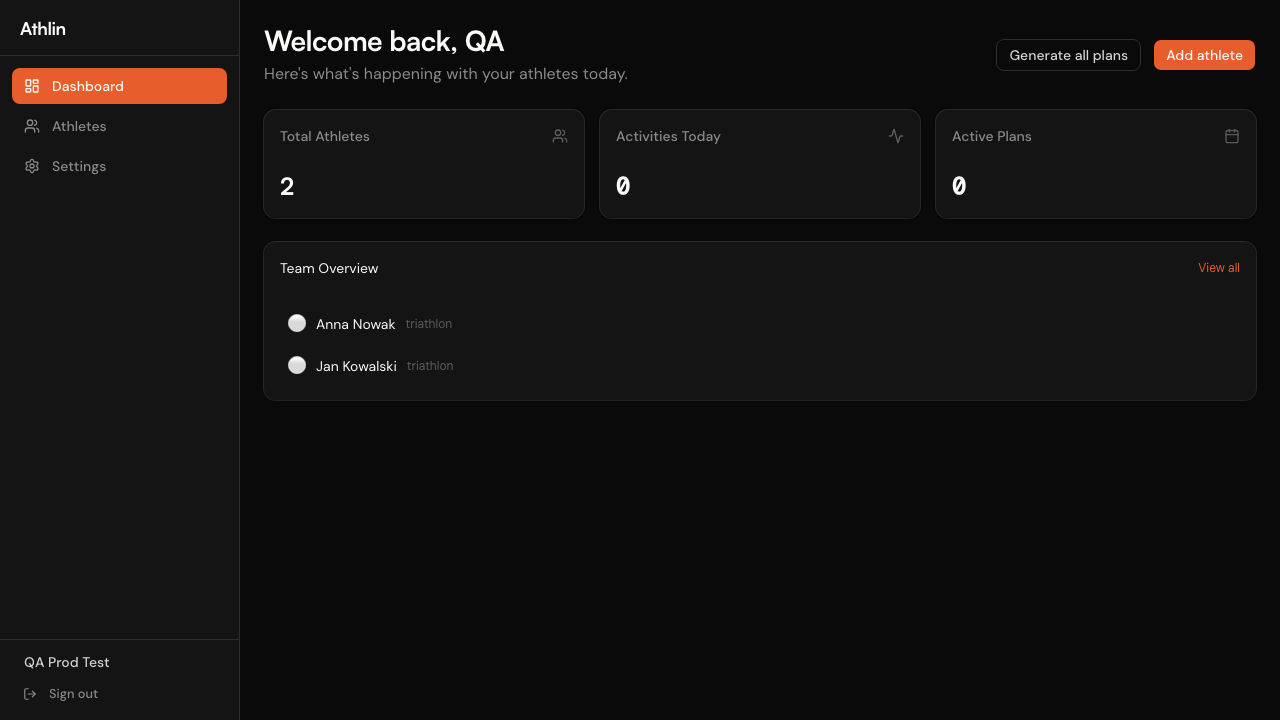
Task: Select the Dashboard menu item
Action: 87,86
